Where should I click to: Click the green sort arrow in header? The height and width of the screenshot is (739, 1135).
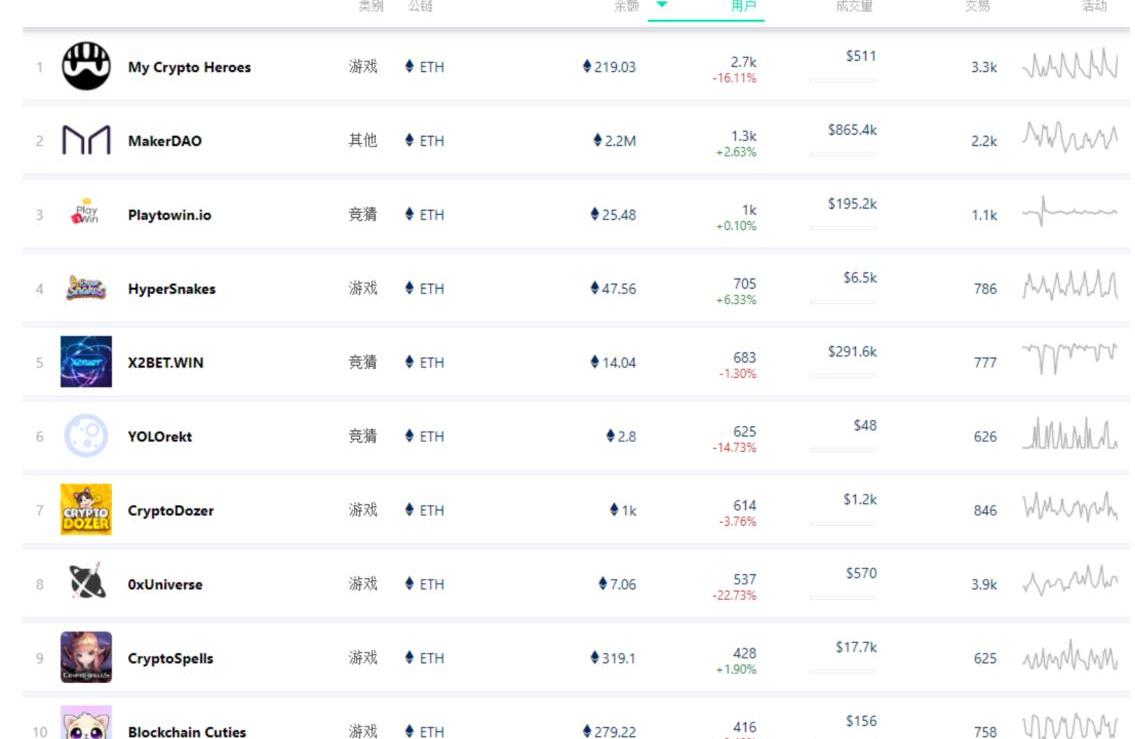[x=662, y=5]
